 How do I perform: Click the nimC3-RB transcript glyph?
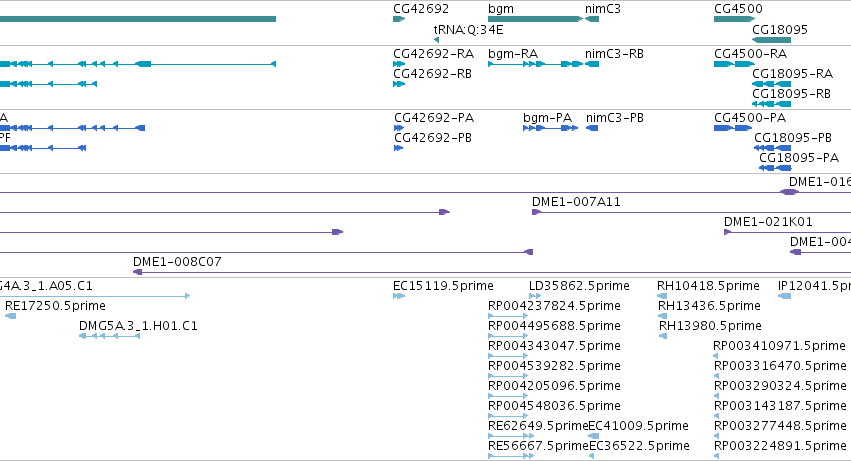click(x=592, y=64)
